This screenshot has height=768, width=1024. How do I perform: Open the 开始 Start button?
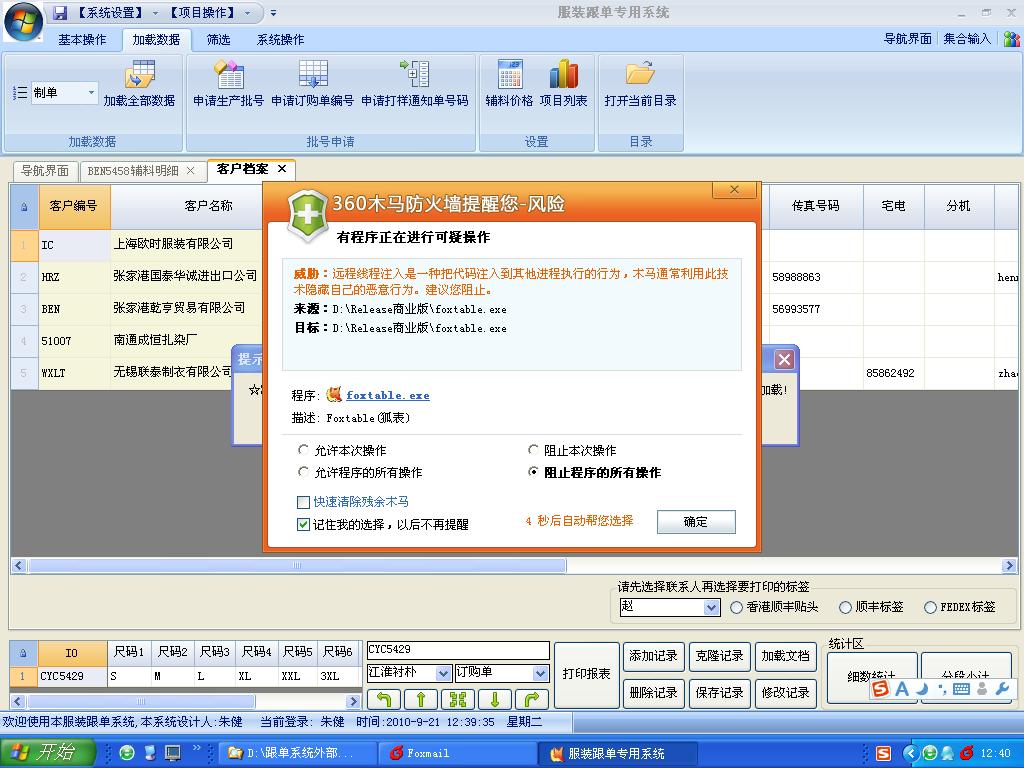pos(48,752)
